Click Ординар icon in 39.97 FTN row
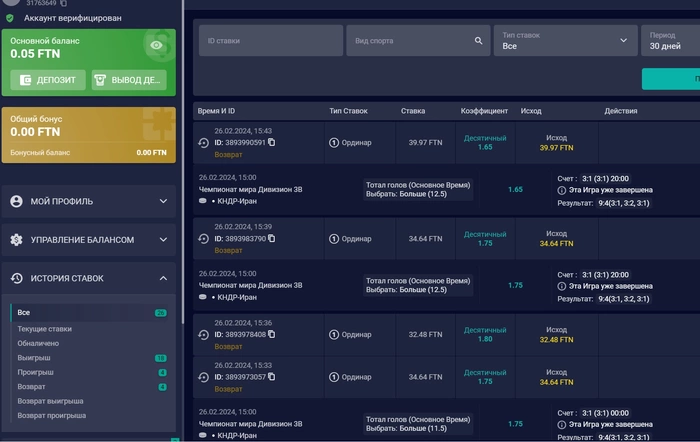 point(333,143)
